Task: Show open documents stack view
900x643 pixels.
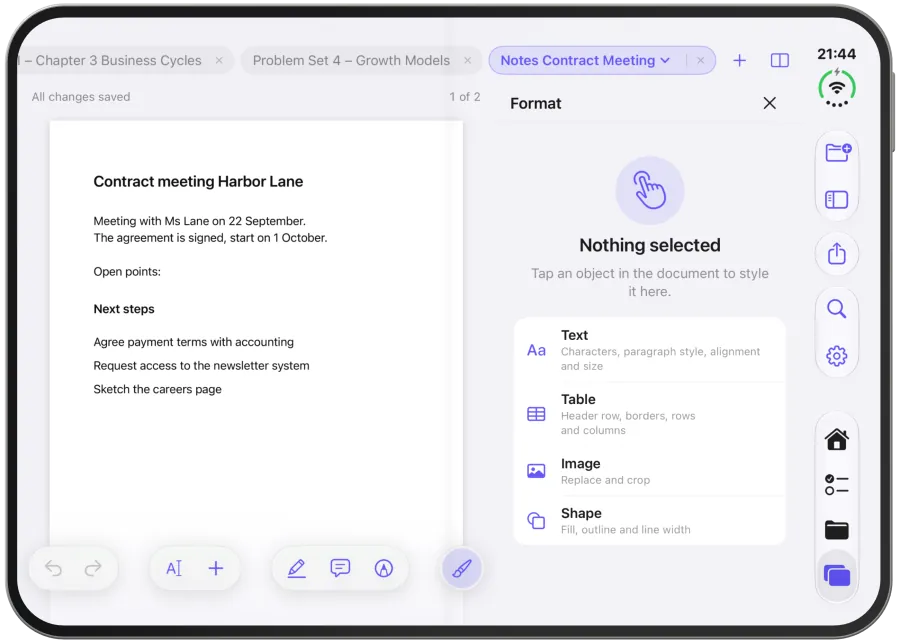Action: click(837, 575)
